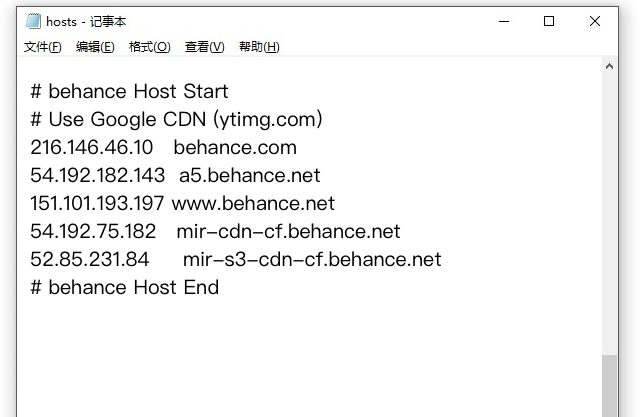Screen dimensions: 644x417
Task: Click the Notepad icon in title bar
Action: pyautogui.click(x=33, y=21)
